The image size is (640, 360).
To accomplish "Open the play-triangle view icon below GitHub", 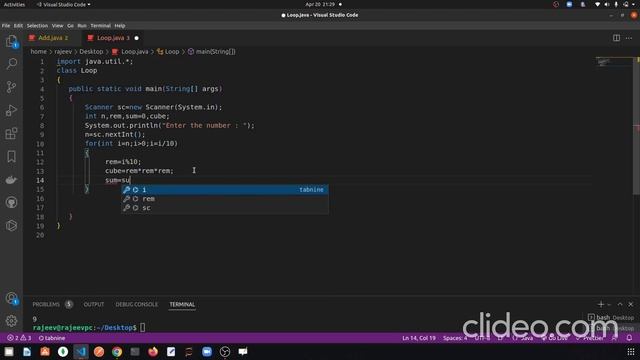I will tap(11, 225).
